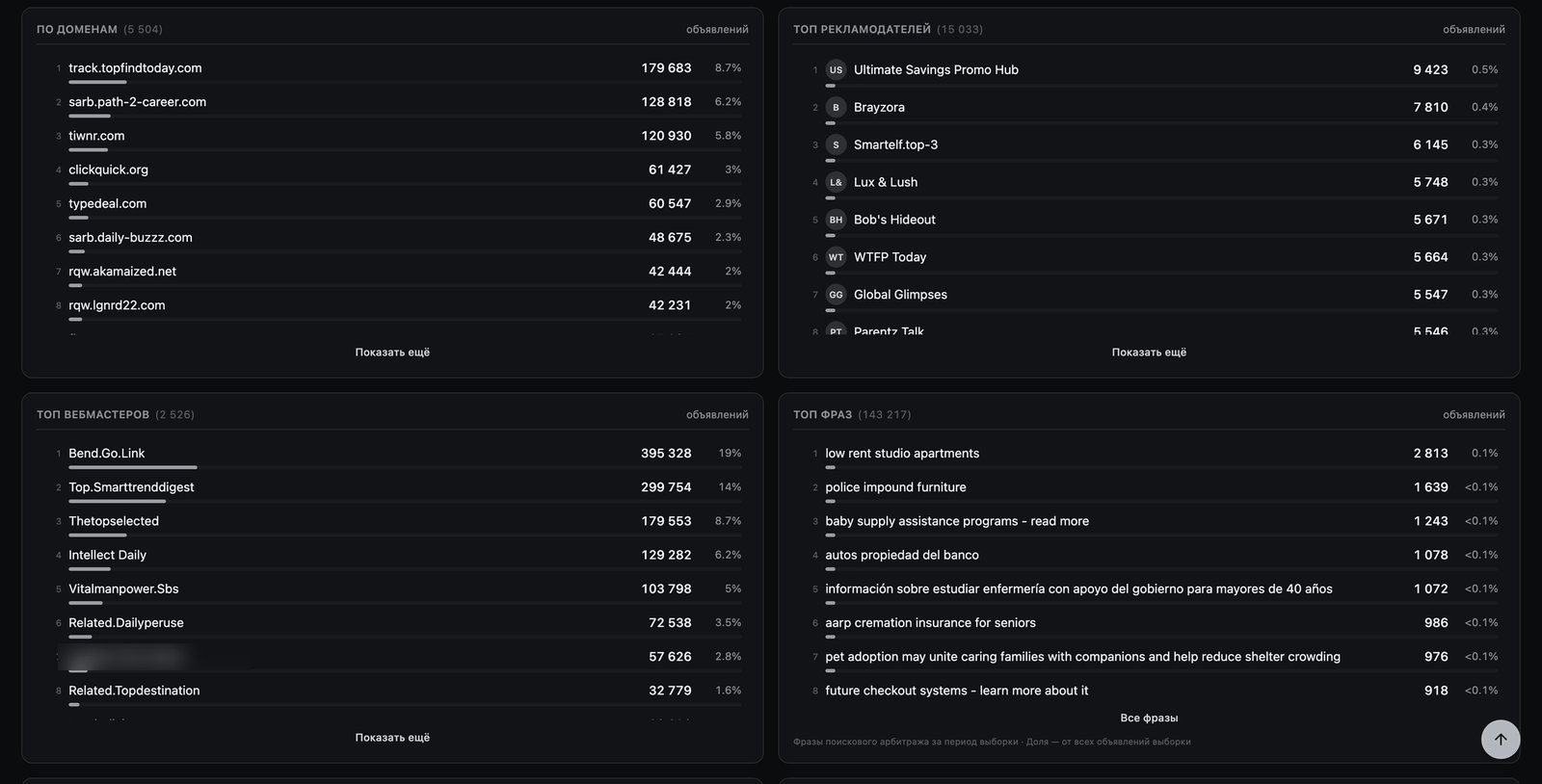Choose typedeal.com in domains list
This screenshot has height=784, width=1542.
click(107, 203)
